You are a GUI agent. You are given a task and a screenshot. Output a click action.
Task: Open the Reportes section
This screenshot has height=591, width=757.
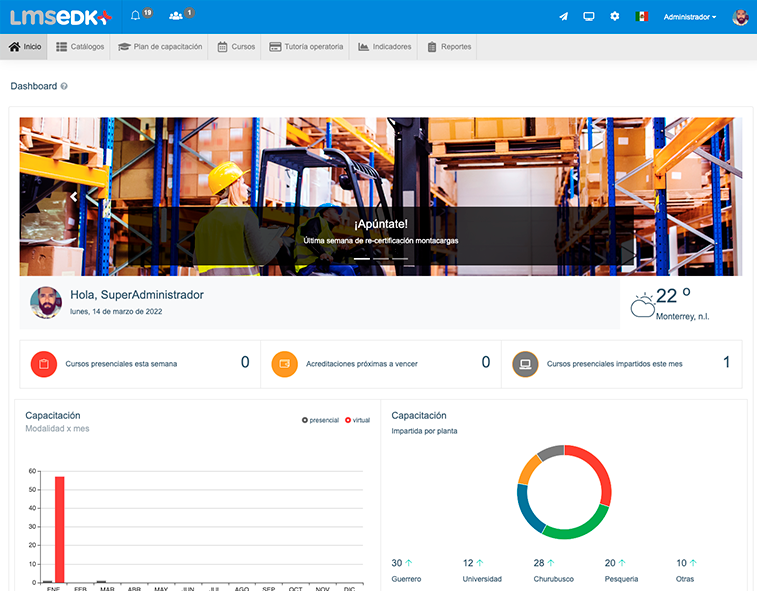coord(449,47)
